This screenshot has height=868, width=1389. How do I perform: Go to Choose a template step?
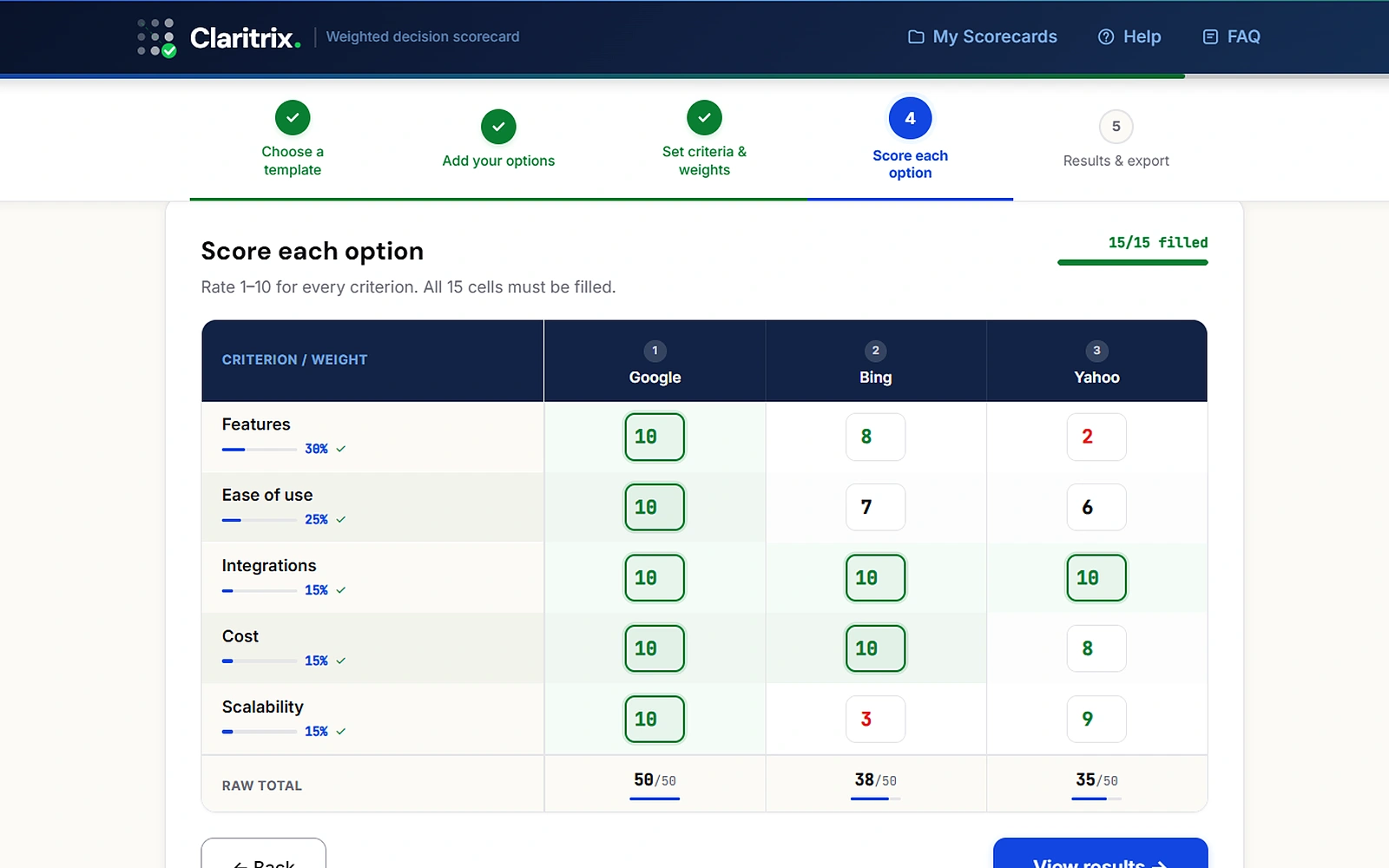point(293,140)
